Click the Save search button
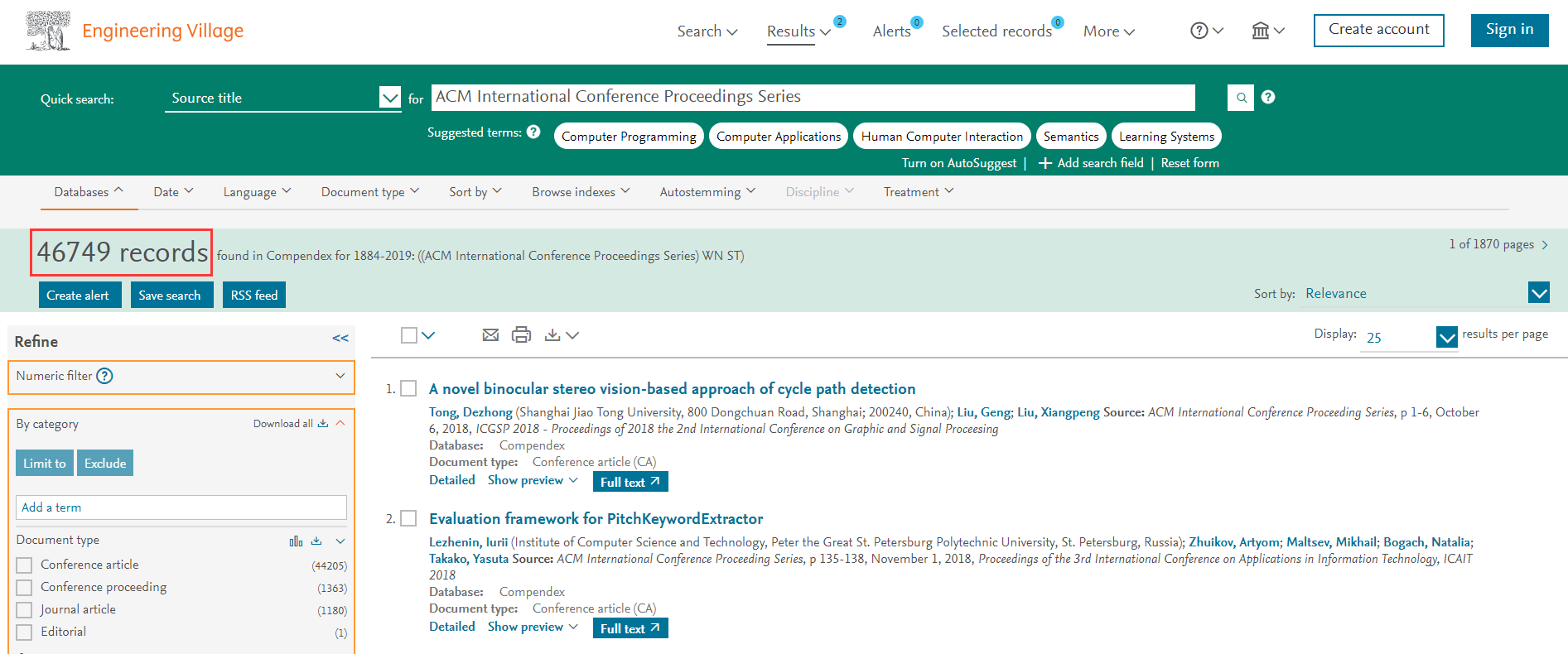This screenshot has height=654, width=1568. click(x=171, y=295)
